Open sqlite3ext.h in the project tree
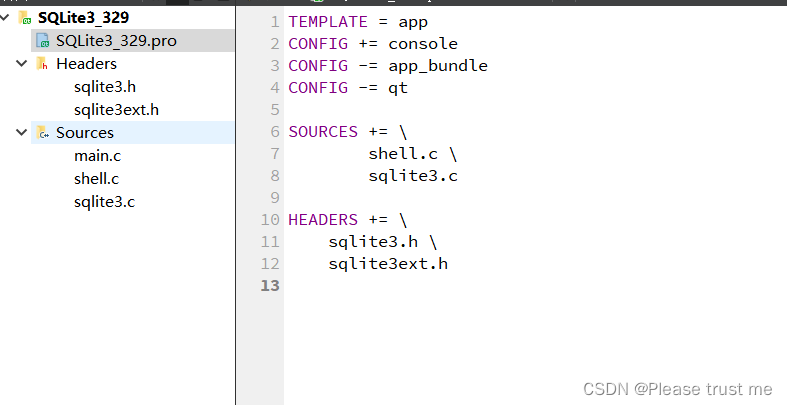This screenshot has height=405, width=787. pos(116,110)
